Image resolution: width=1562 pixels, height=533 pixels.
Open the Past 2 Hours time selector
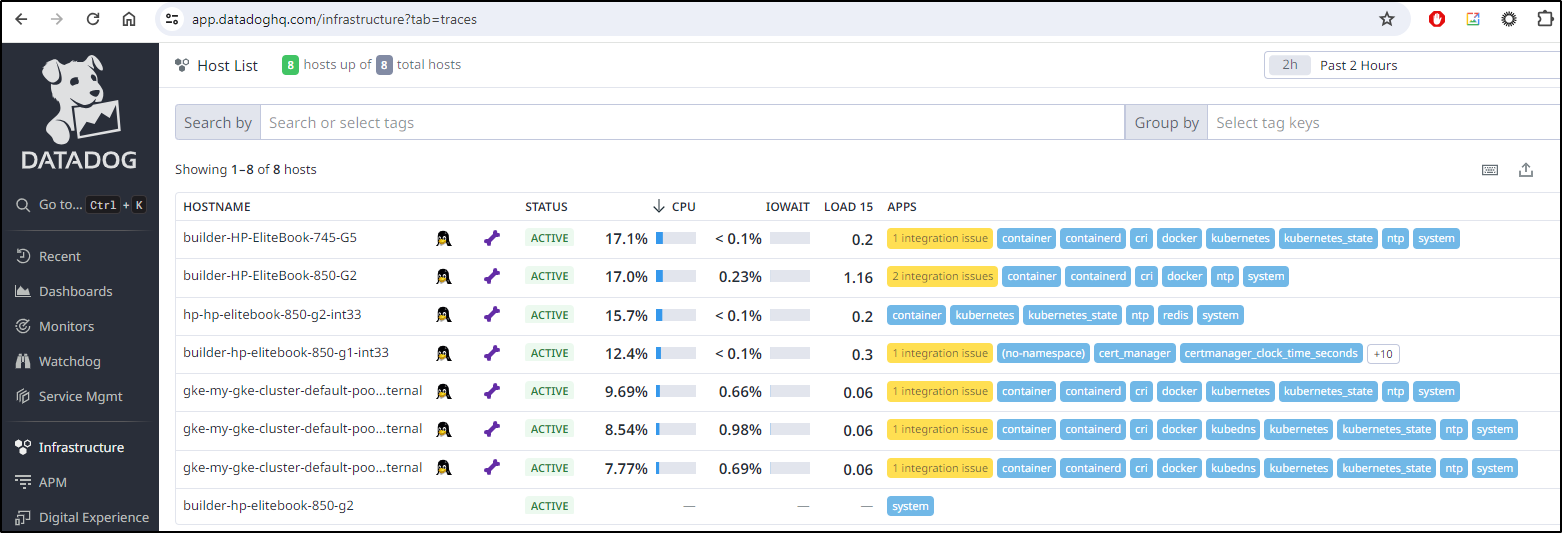tap(1413, 65)
